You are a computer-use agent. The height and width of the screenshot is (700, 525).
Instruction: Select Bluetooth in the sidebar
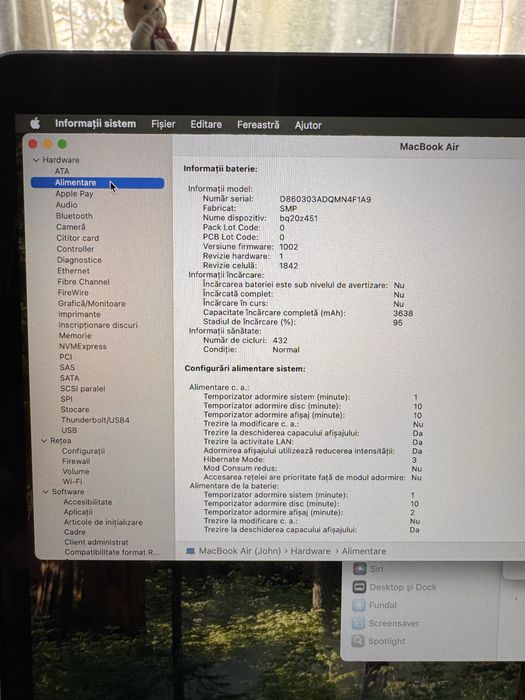click(74, 216)
